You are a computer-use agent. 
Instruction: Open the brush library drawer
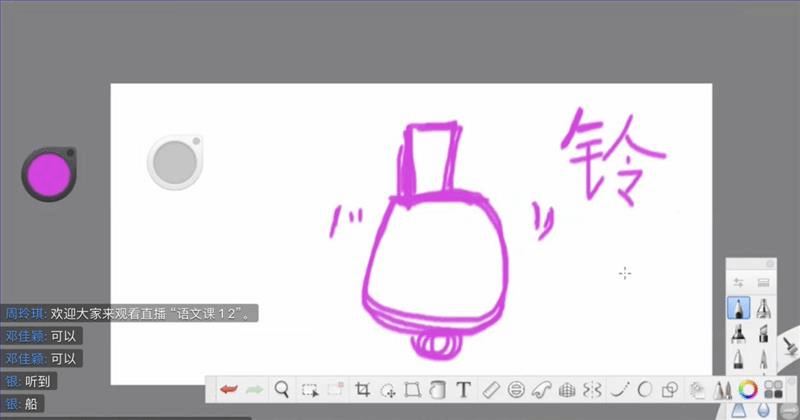764,283
